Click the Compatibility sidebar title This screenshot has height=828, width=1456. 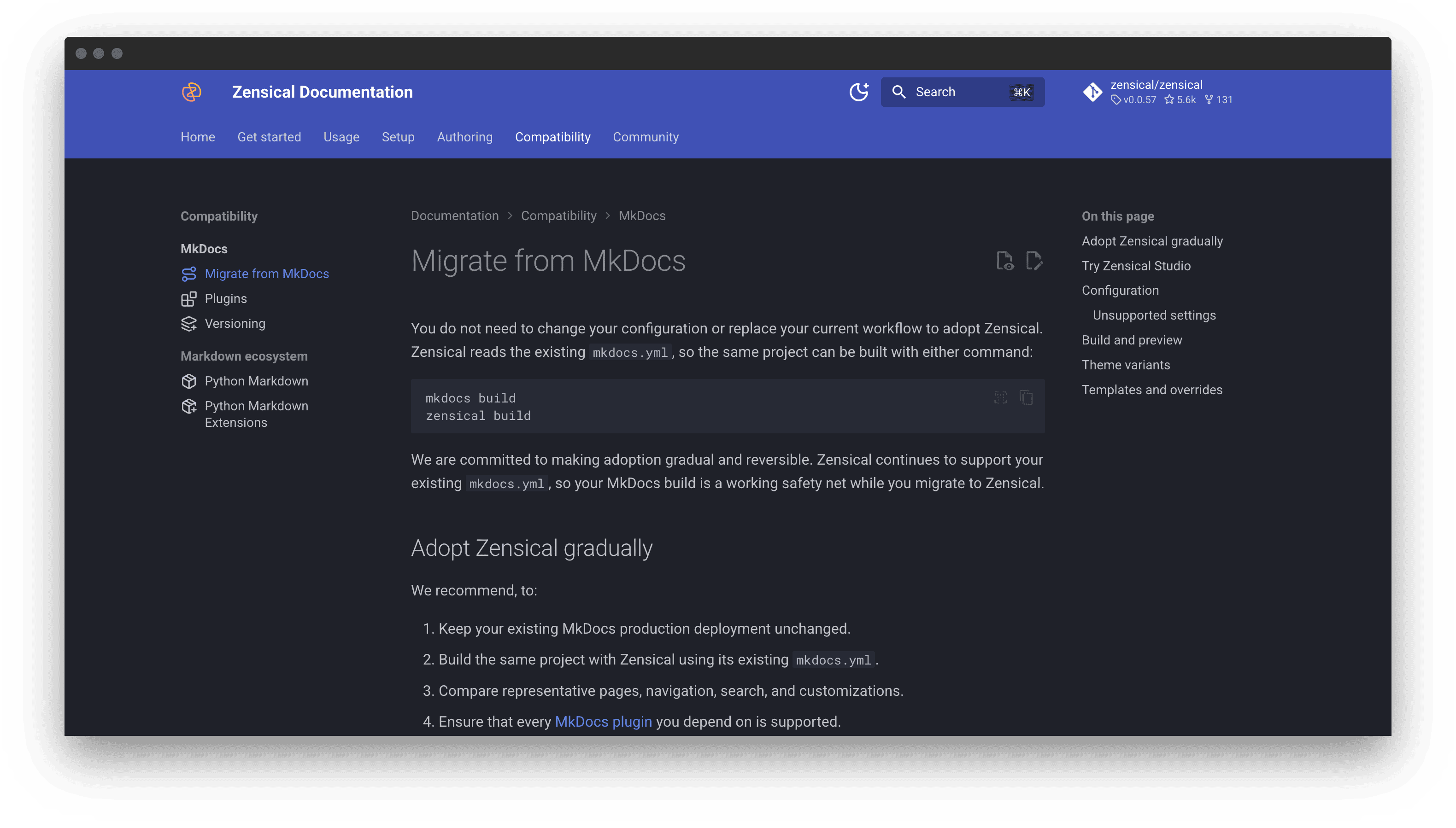click(218, 216)
